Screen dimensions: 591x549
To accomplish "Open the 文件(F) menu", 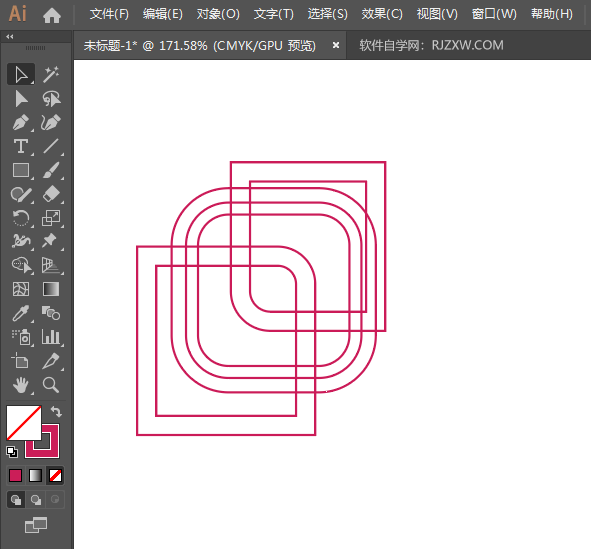I will [109, 14].
